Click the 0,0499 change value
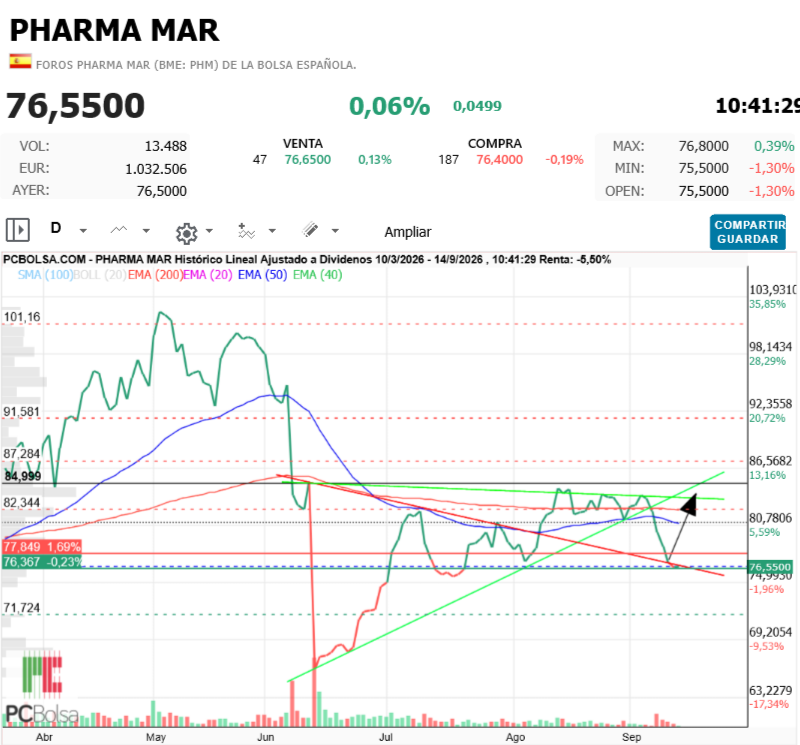The image size is (800, 745). point(478,106)
